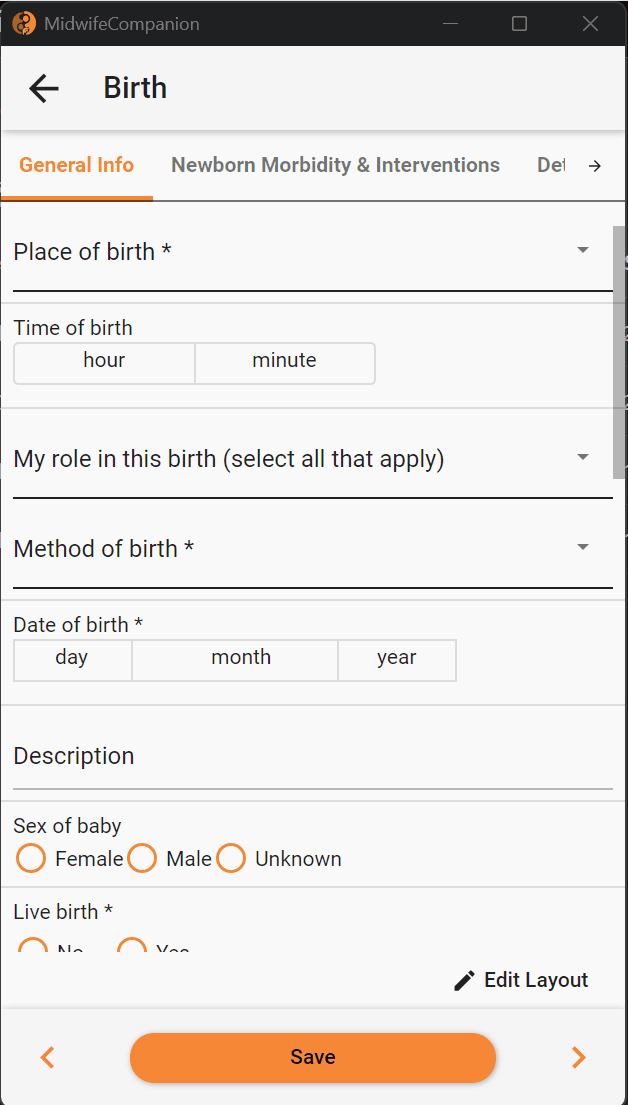Click the Save button

tap(313, 1057)
